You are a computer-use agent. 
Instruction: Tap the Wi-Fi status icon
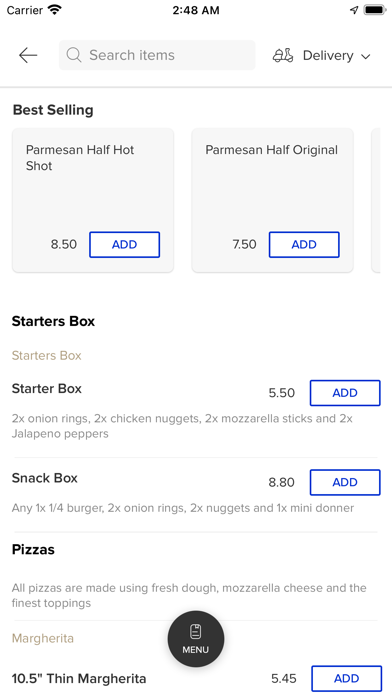coord(55,10)
